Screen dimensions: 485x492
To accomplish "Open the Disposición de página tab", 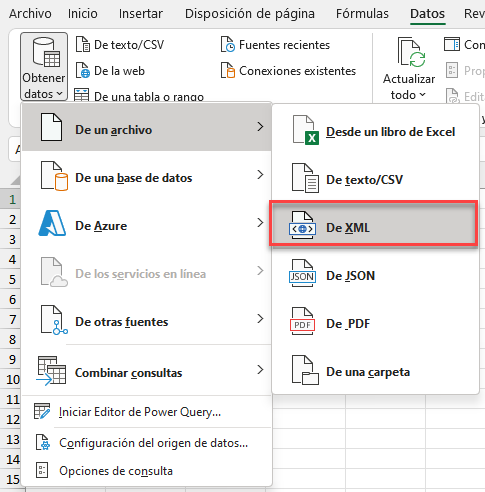I will click(250, 14).
